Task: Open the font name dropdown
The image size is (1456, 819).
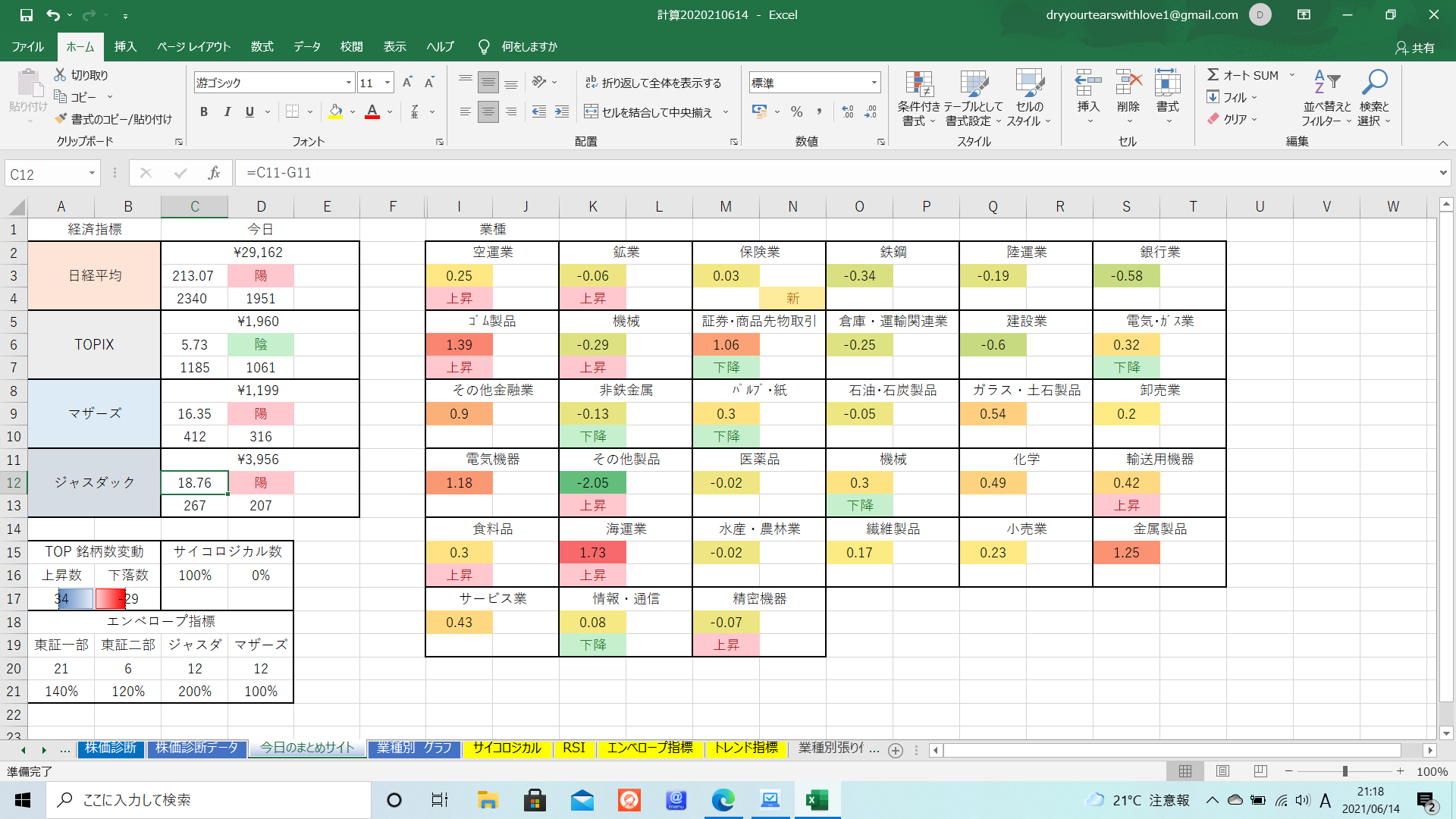Action: pyautogui.click(x=349, y=83)
